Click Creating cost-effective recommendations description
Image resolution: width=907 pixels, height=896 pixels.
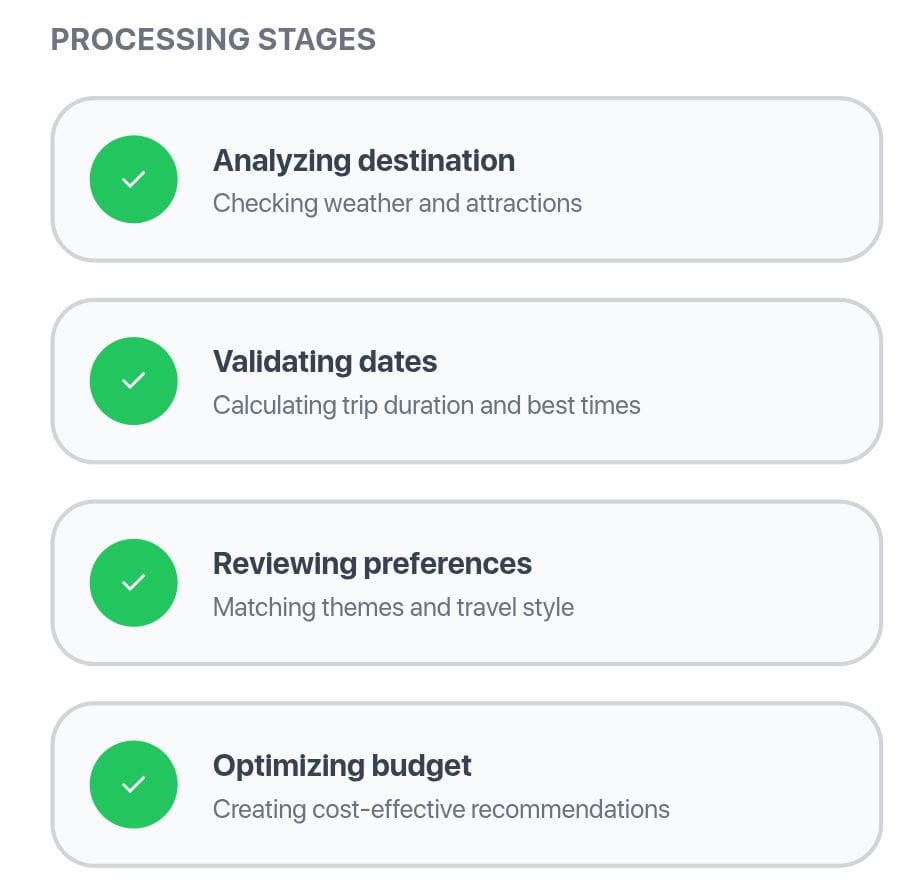(441, 809)
